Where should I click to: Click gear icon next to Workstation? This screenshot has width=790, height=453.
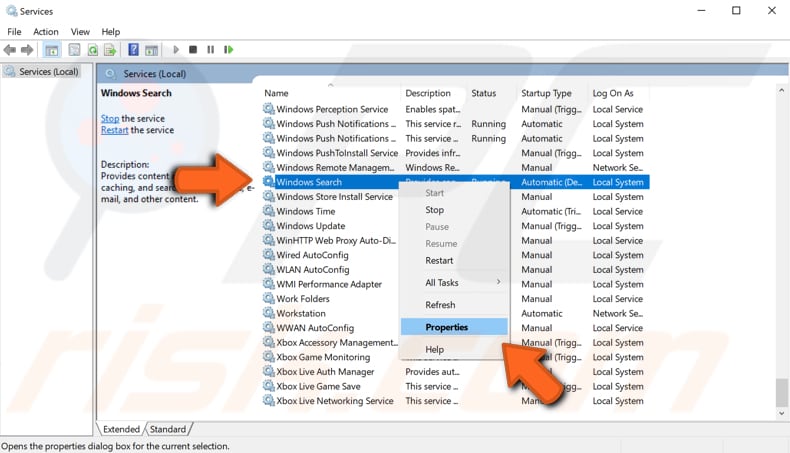[269, 313]
